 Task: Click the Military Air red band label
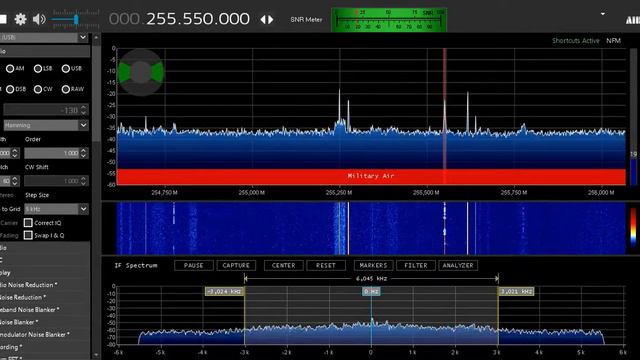371,176
